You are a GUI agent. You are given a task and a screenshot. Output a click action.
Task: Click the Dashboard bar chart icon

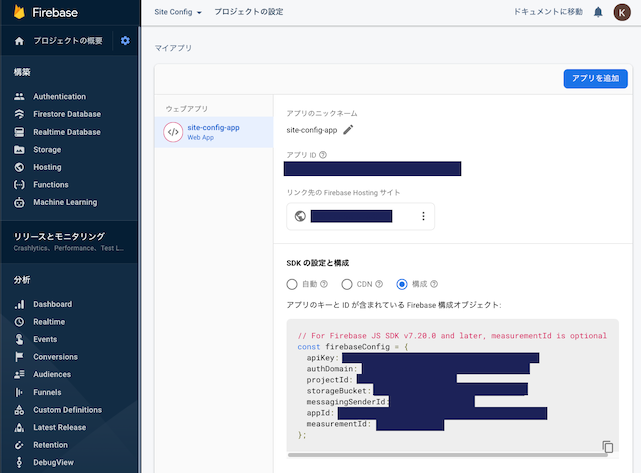(19, 304)
